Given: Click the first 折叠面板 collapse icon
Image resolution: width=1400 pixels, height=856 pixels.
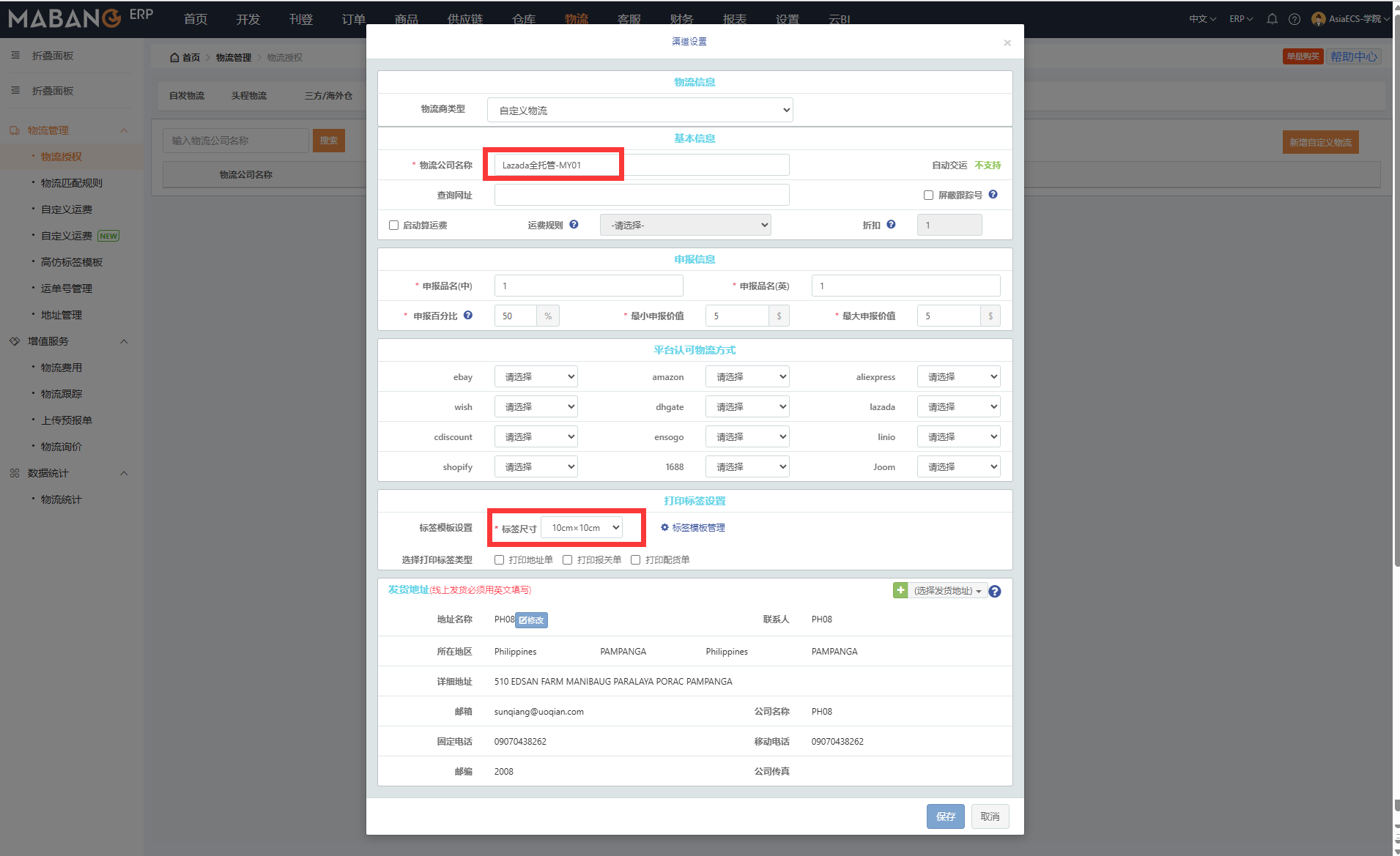Looking at the screenshot, I should (x=15, y=56).
